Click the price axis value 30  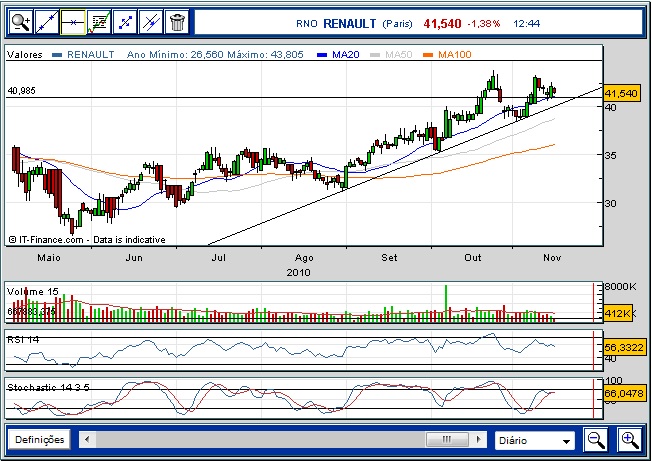tap(610, 203)
